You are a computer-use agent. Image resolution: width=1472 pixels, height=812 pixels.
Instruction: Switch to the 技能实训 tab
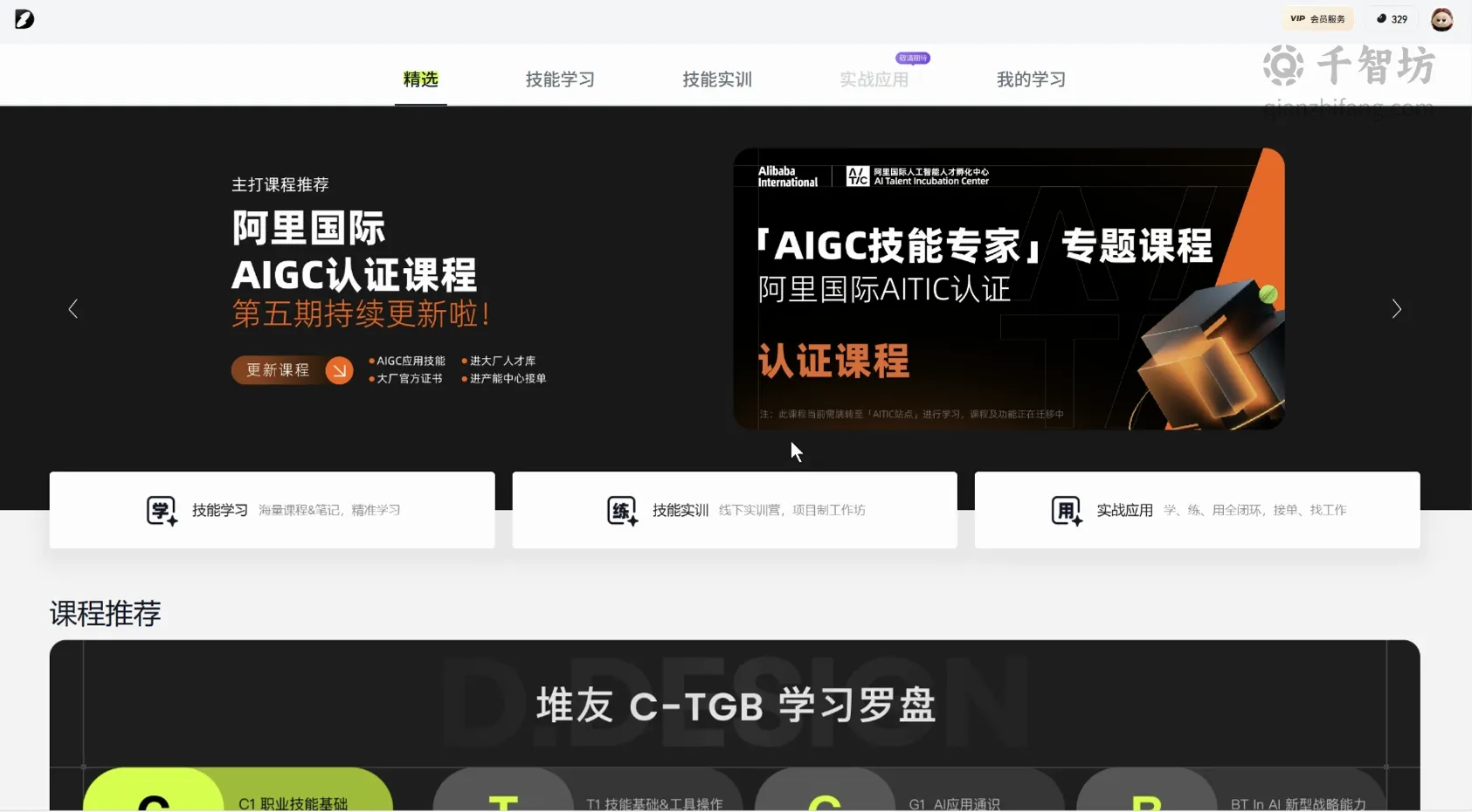tap(717, 79)
